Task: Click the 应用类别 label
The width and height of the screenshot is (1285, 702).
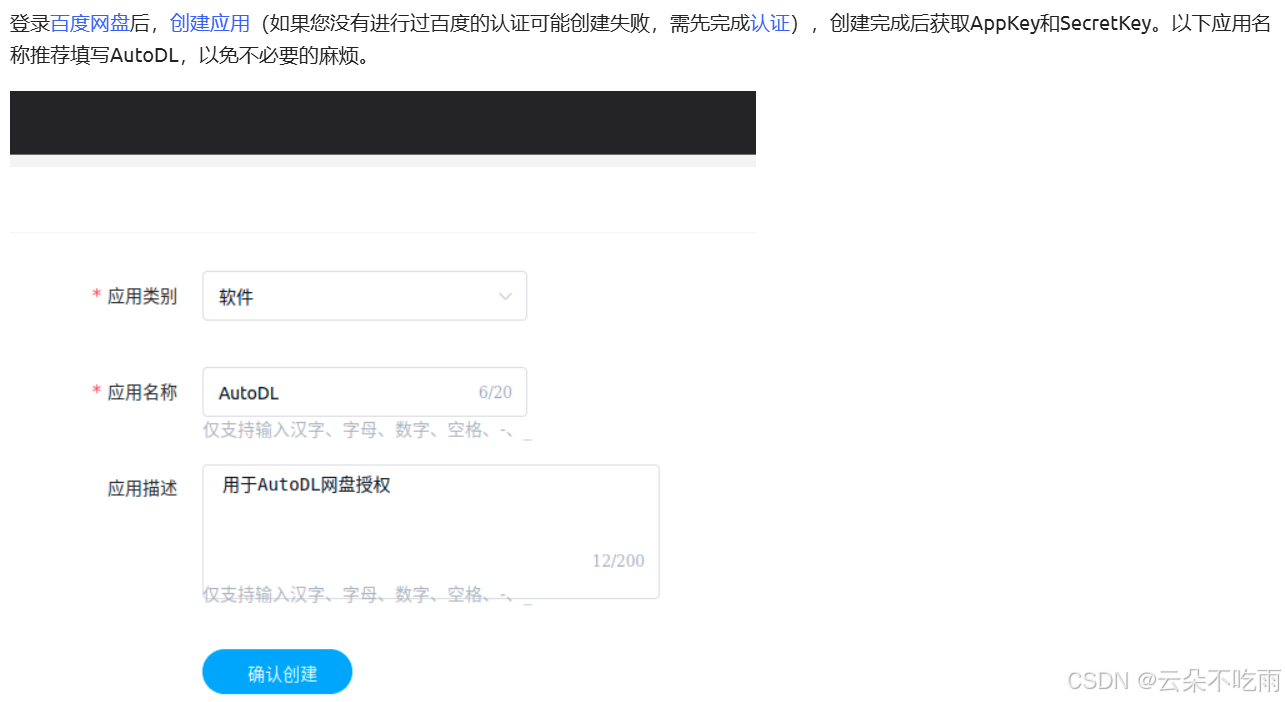Action: pyautogui.click(x=142, y=296)
